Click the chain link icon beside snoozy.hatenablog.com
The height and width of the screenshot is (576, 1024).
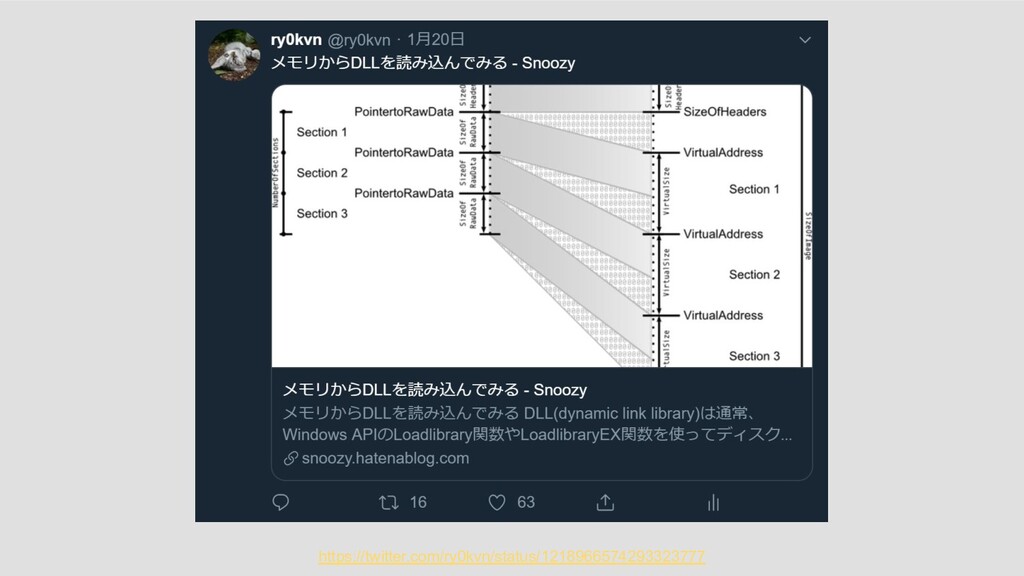291,458
